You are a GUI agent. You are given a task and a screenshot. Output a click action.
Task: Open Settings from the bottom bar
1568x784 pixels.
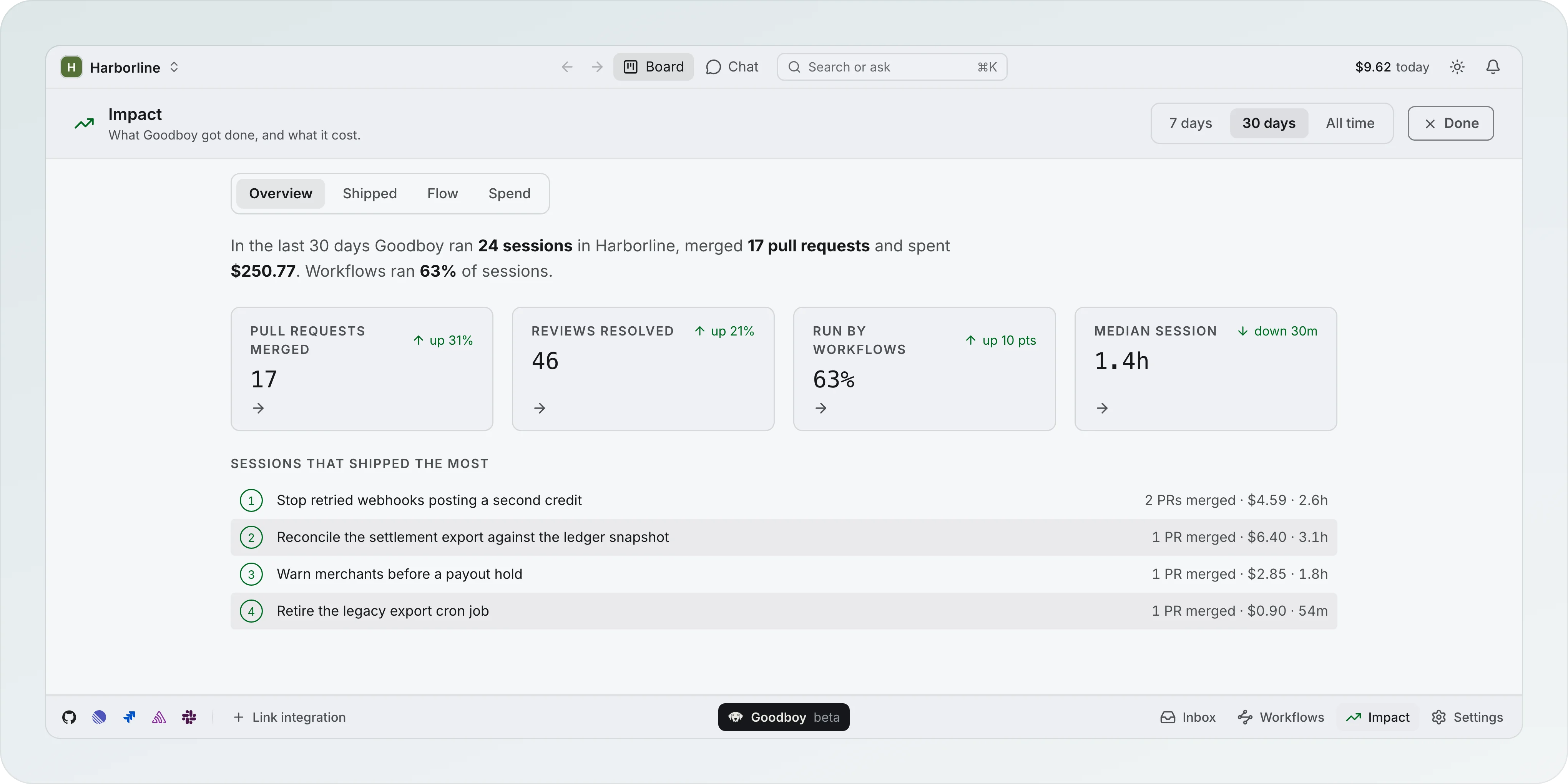click(1467, 717)
